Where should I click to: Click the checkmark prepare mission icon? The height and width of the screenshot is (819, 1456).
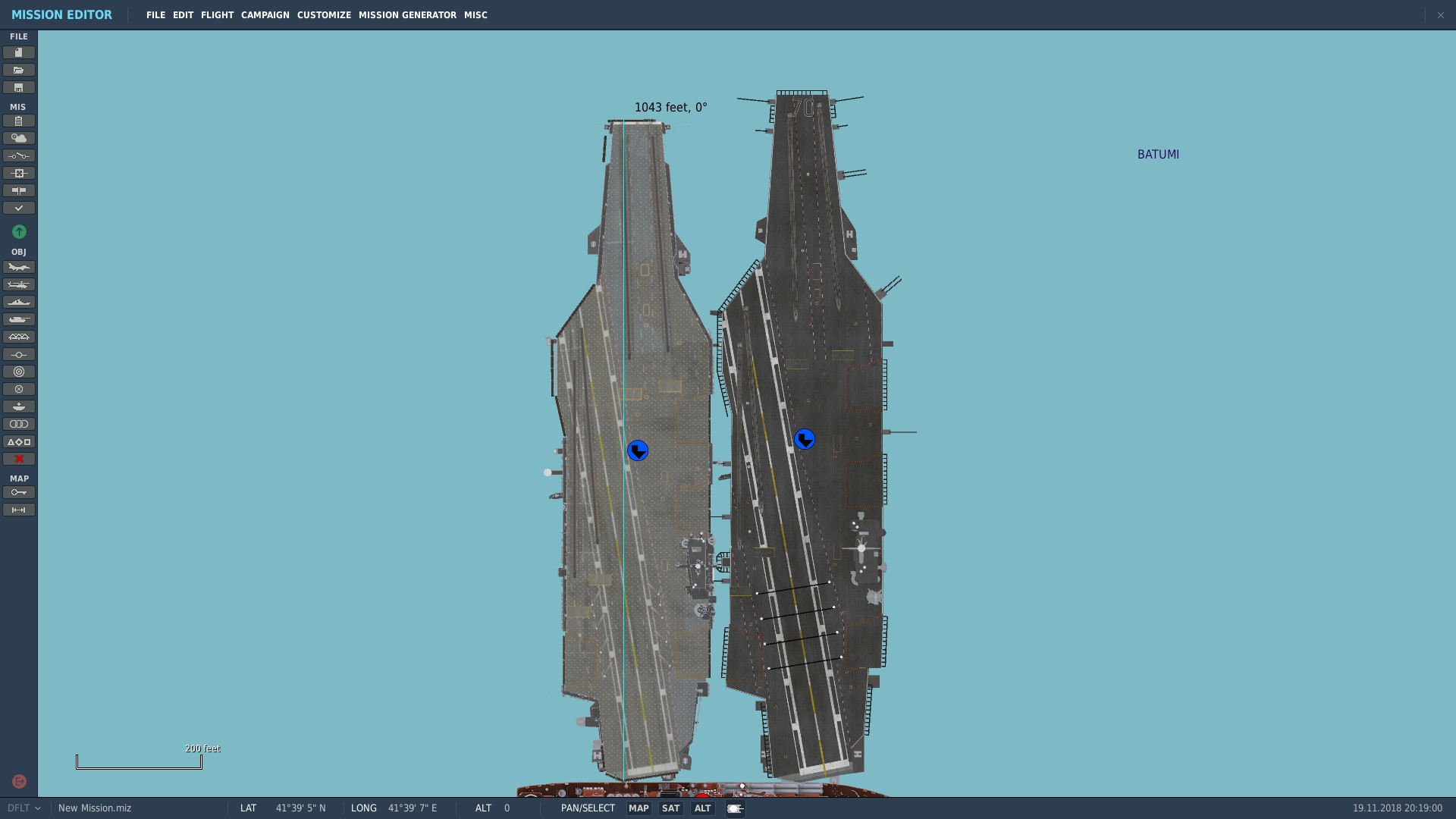19,208
